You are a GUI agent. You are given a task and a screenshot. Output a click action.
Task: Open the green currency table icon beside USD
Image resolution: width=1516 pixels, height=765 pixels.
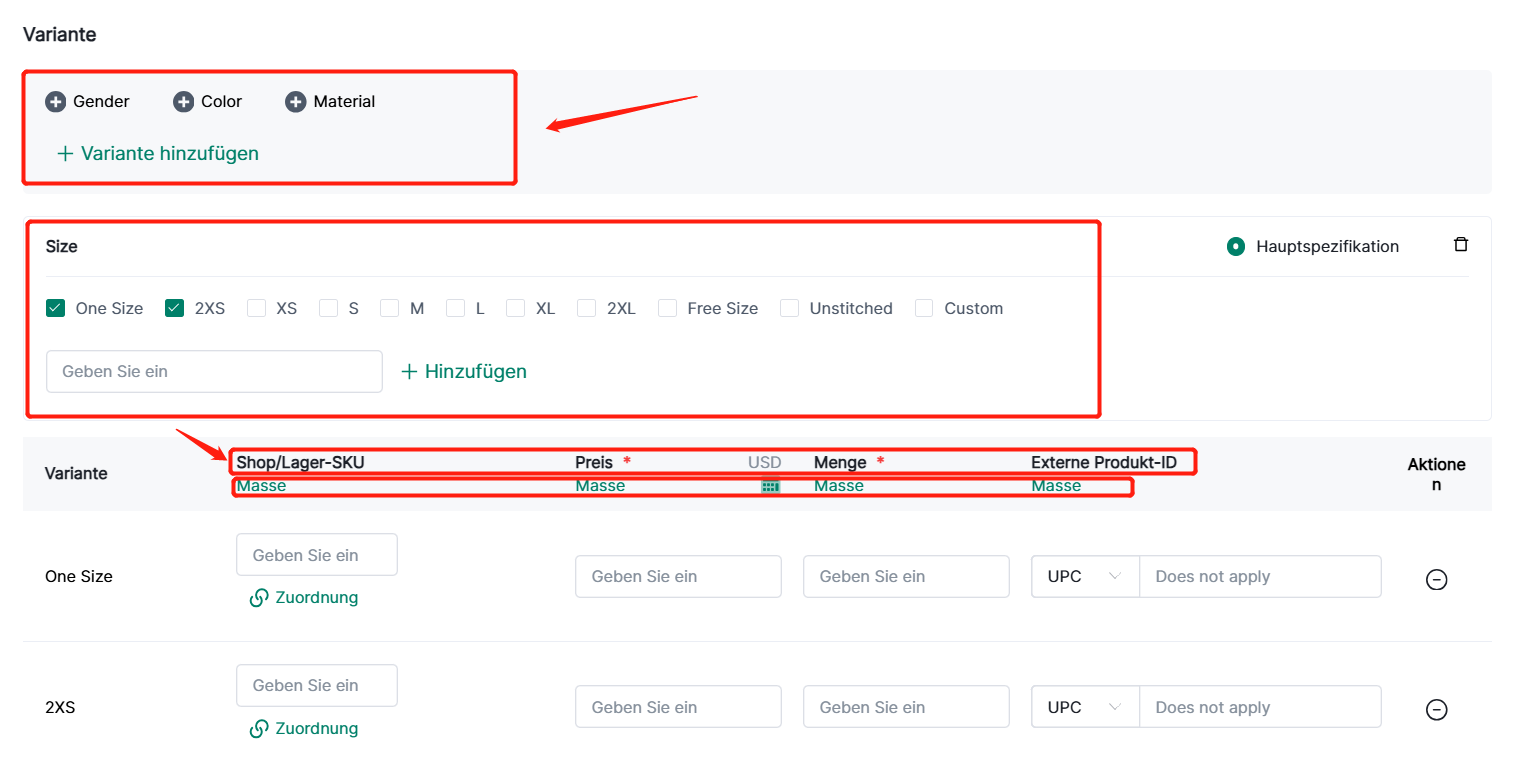coord(770,487)
